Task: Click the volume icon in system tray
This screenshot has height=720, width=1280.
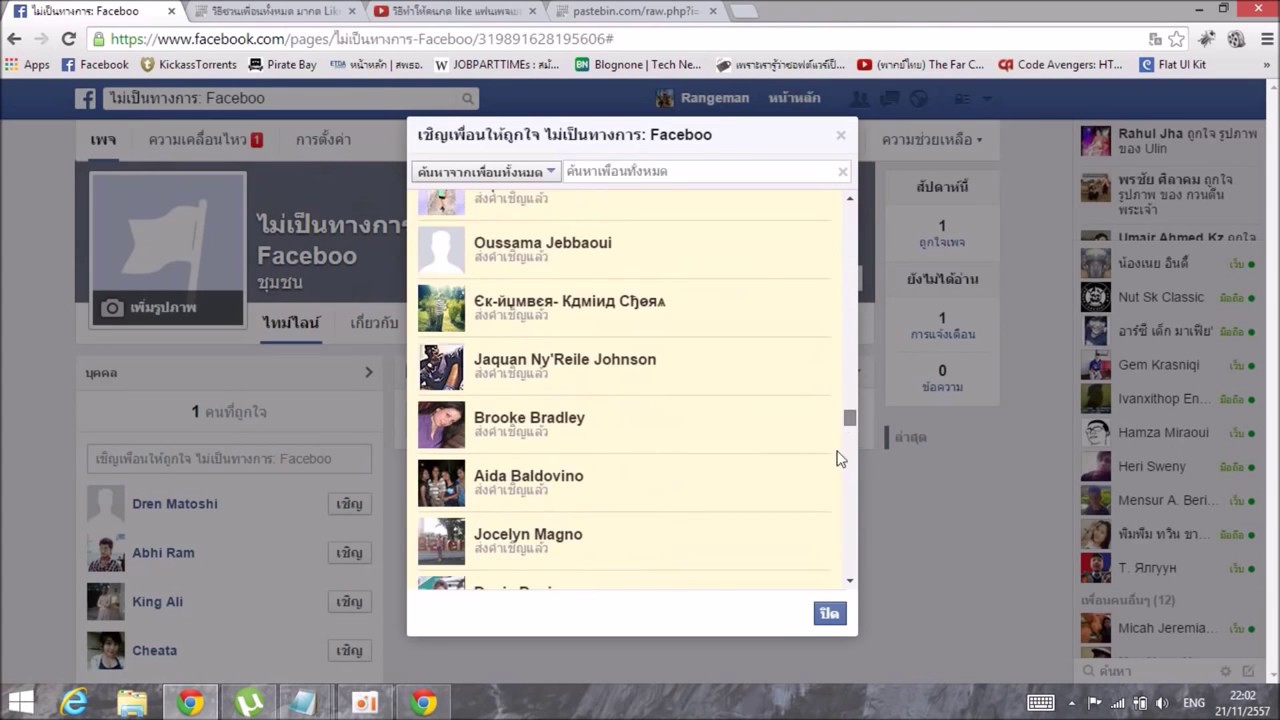Action: (x=1162, y=703)
